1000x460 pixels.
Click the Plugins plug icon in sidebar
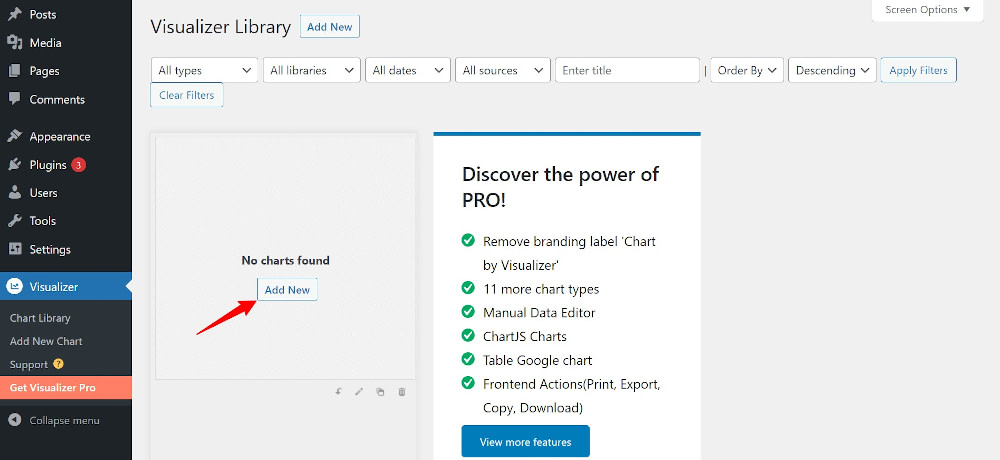click(x=15, y=165)
